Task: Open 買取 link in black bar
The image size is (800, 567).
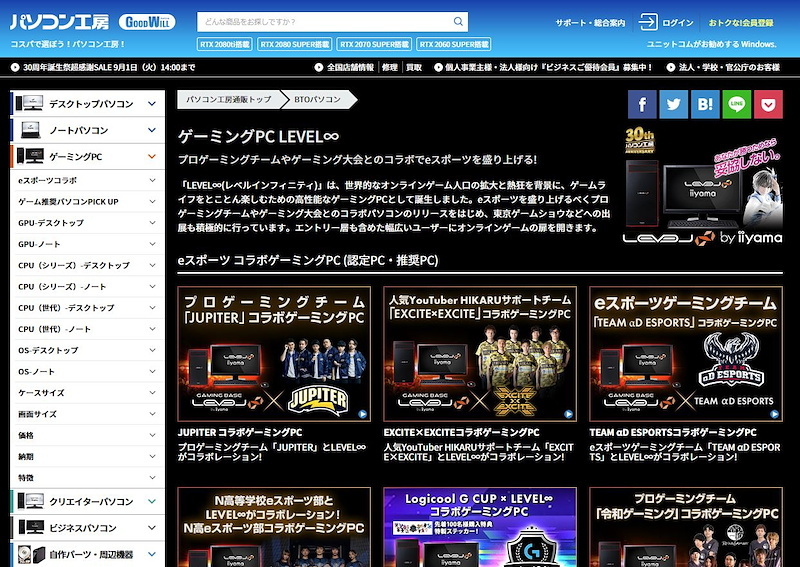Action: click(x=414, y=67)
